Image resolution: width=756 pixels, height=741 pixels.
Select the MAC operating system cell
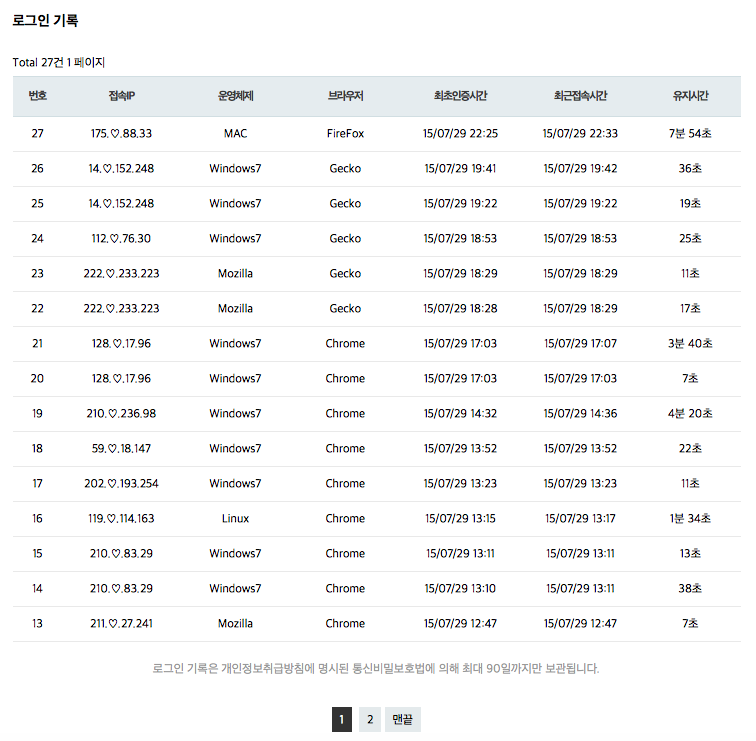coord(235,134)
